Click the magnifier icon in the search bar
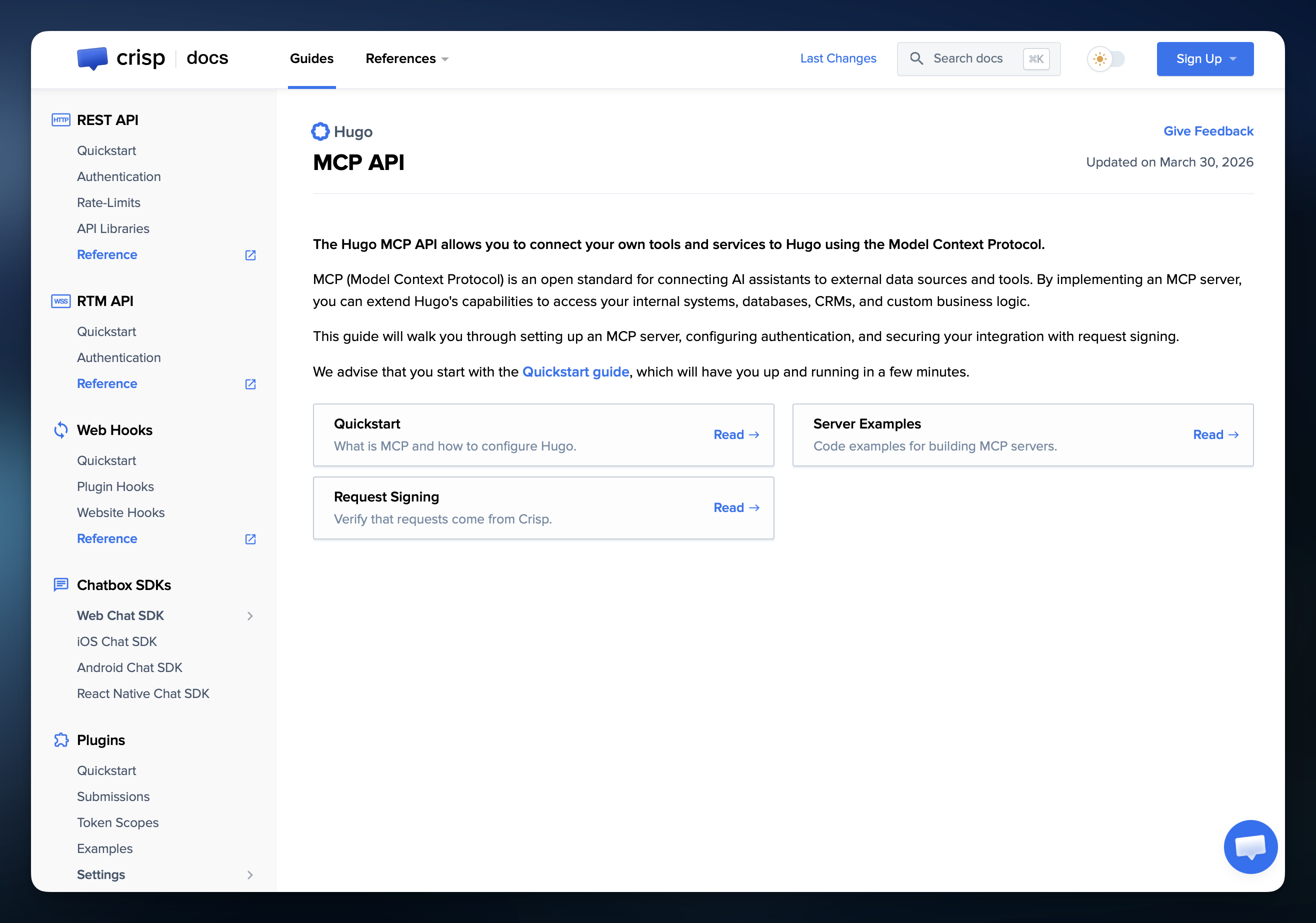1316x923 pixels. [917, 58]
